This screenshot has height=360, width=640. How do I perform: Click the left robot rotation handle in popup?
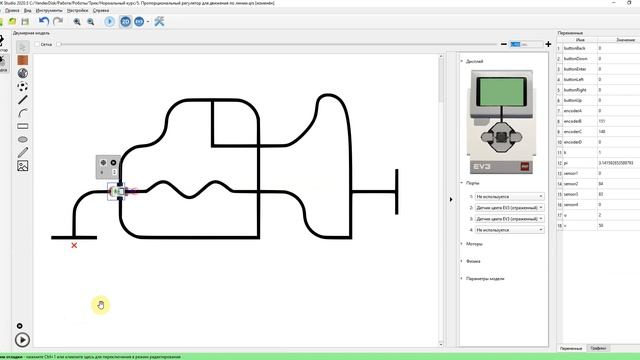[x=103, y=162]
